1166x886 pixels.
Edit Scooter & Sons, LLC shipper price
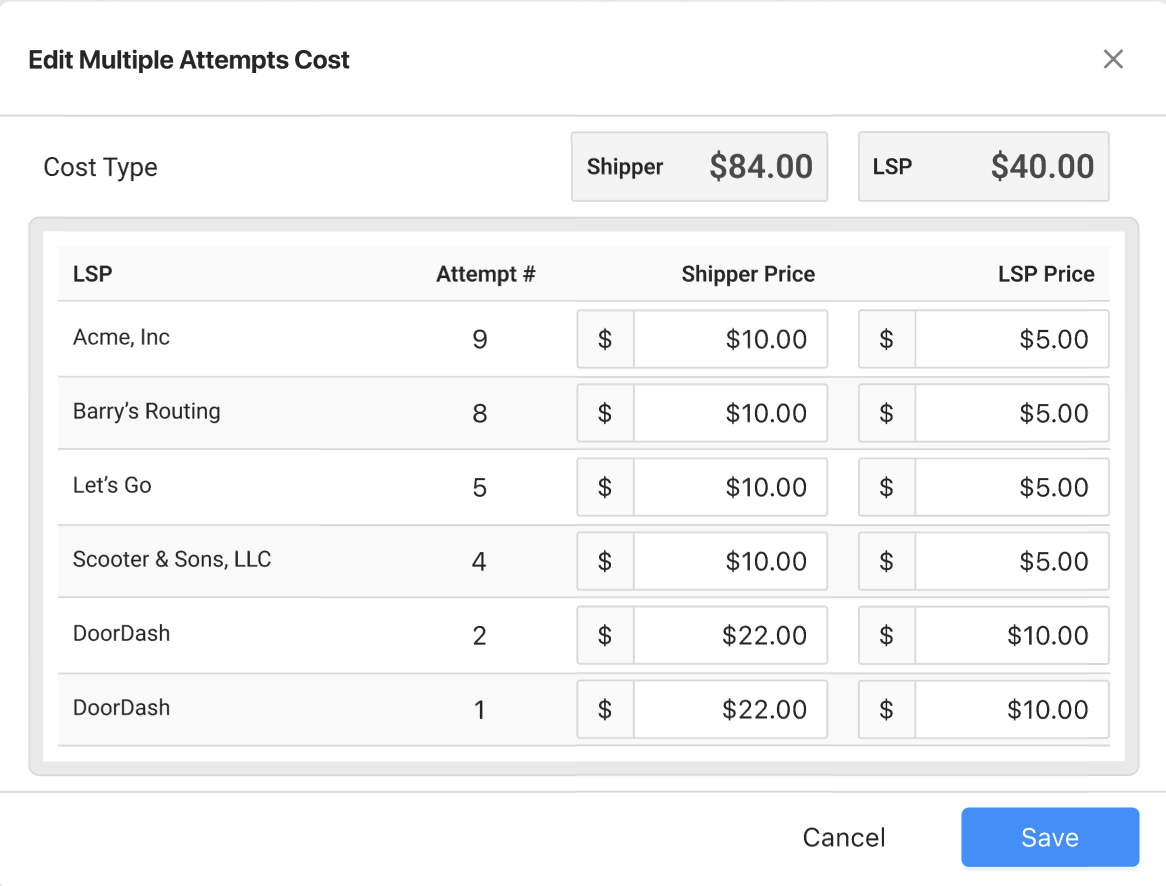(730, 561)
